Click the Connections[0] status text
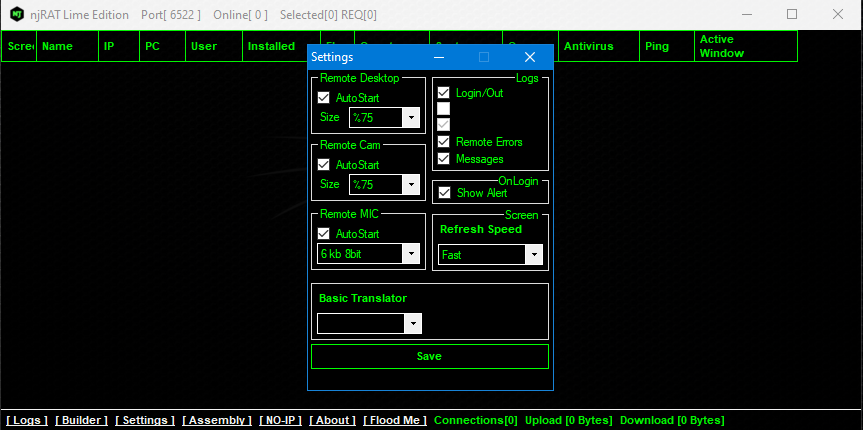Viewport: 863px width, 430px height. [476, 420]
